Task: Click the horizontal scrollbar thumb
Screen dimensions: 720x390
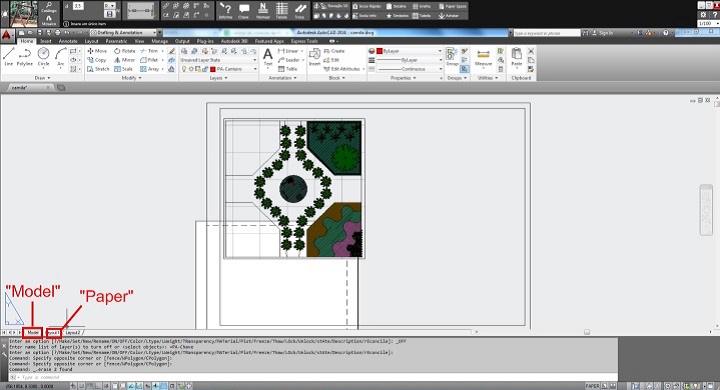Action: [x=587, y=332]
